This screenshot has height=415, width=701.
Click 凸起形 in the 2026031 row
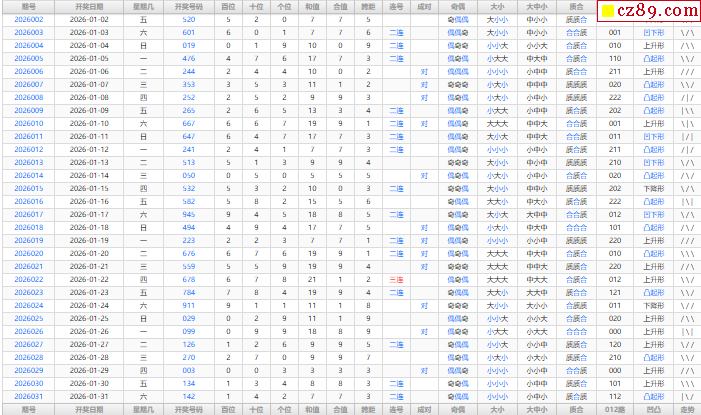(x=654, y=396)
